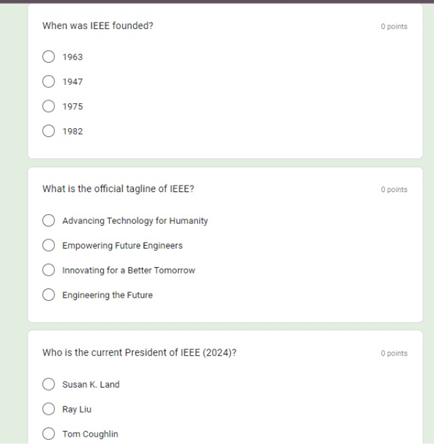Choose Ray Liu radio option
The image size is (434, 444).
(49, 409)
